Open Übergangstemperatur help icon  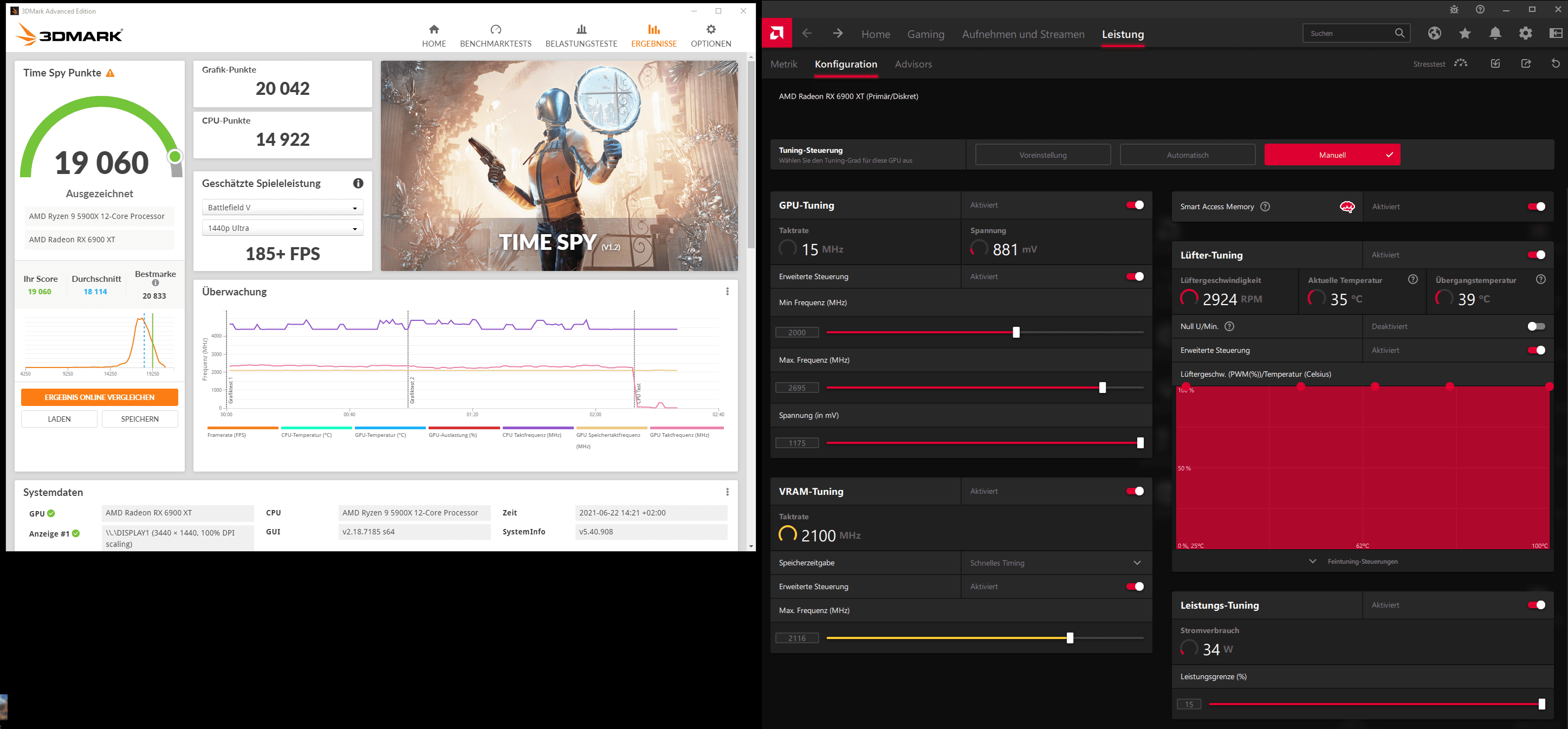click(x=1541, y=280)
